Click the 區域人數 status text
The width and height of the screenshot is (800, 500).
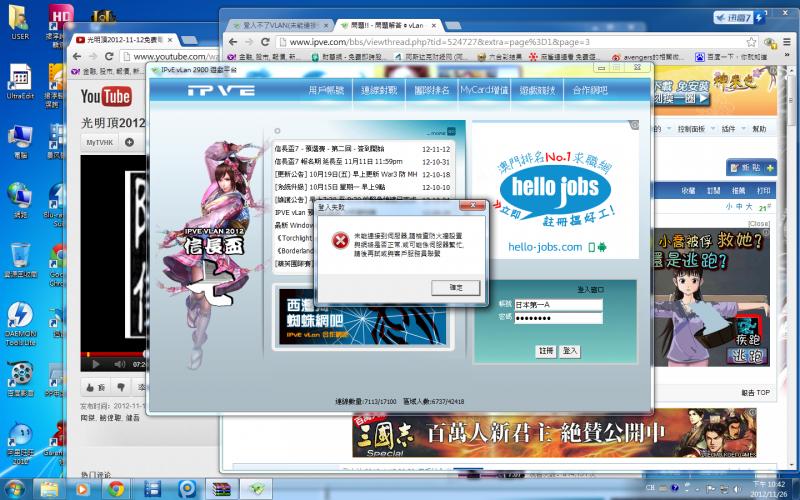434,402
